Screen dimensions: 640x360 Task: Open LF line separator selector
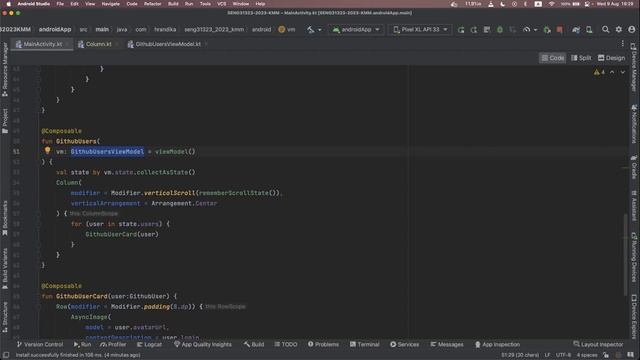pyautogui.click(x=547, y=355)
